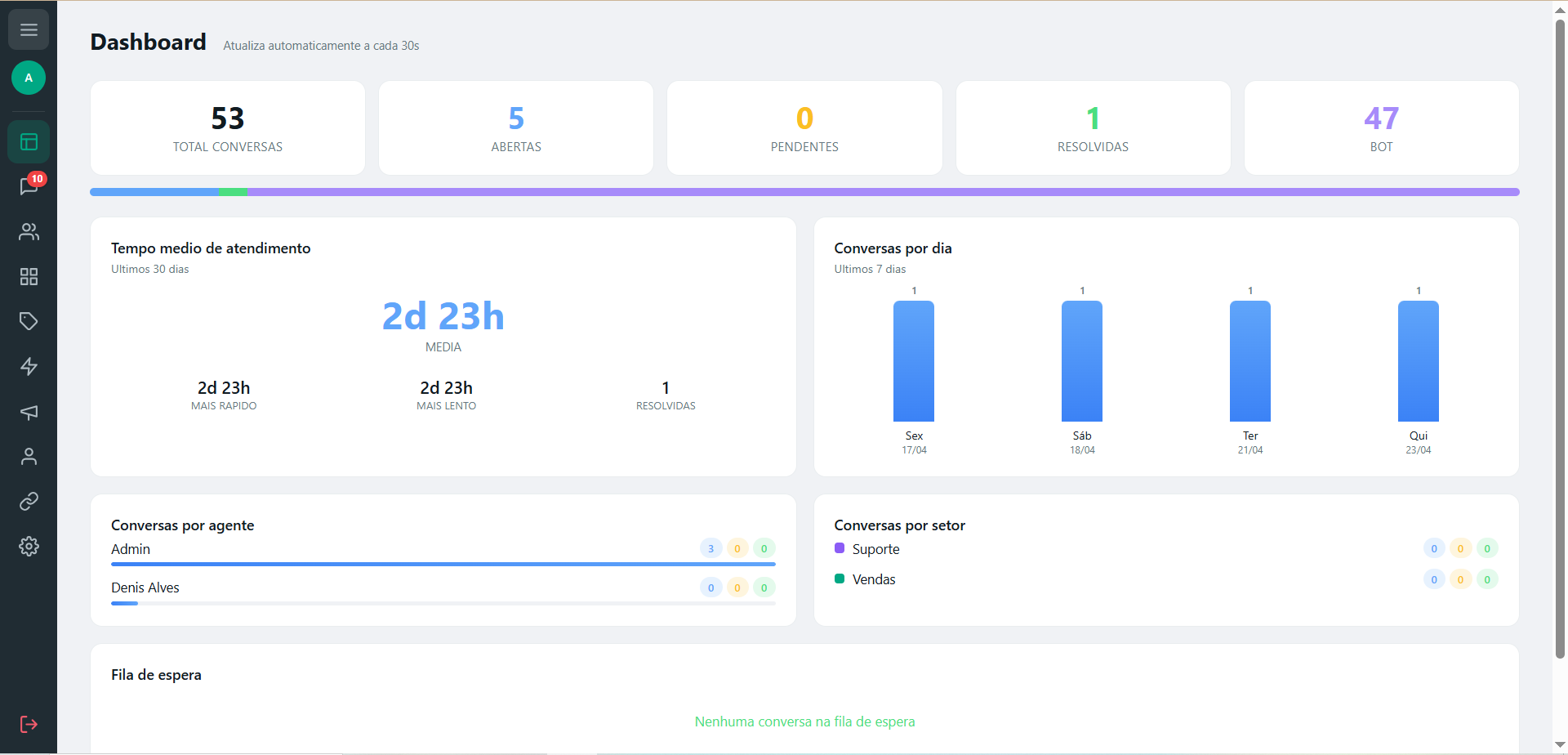Toggle the sidebar with the hamburger menu

(x=29, y=29)
